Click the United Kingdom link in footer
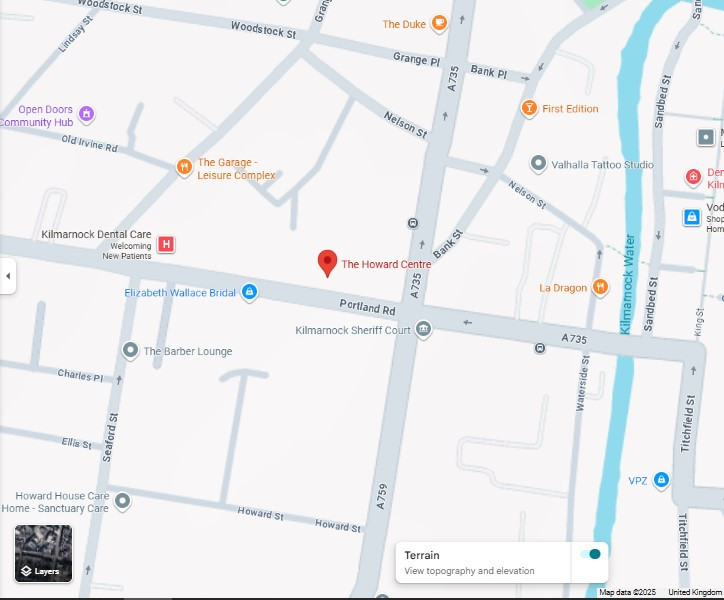 click(694, 593)
